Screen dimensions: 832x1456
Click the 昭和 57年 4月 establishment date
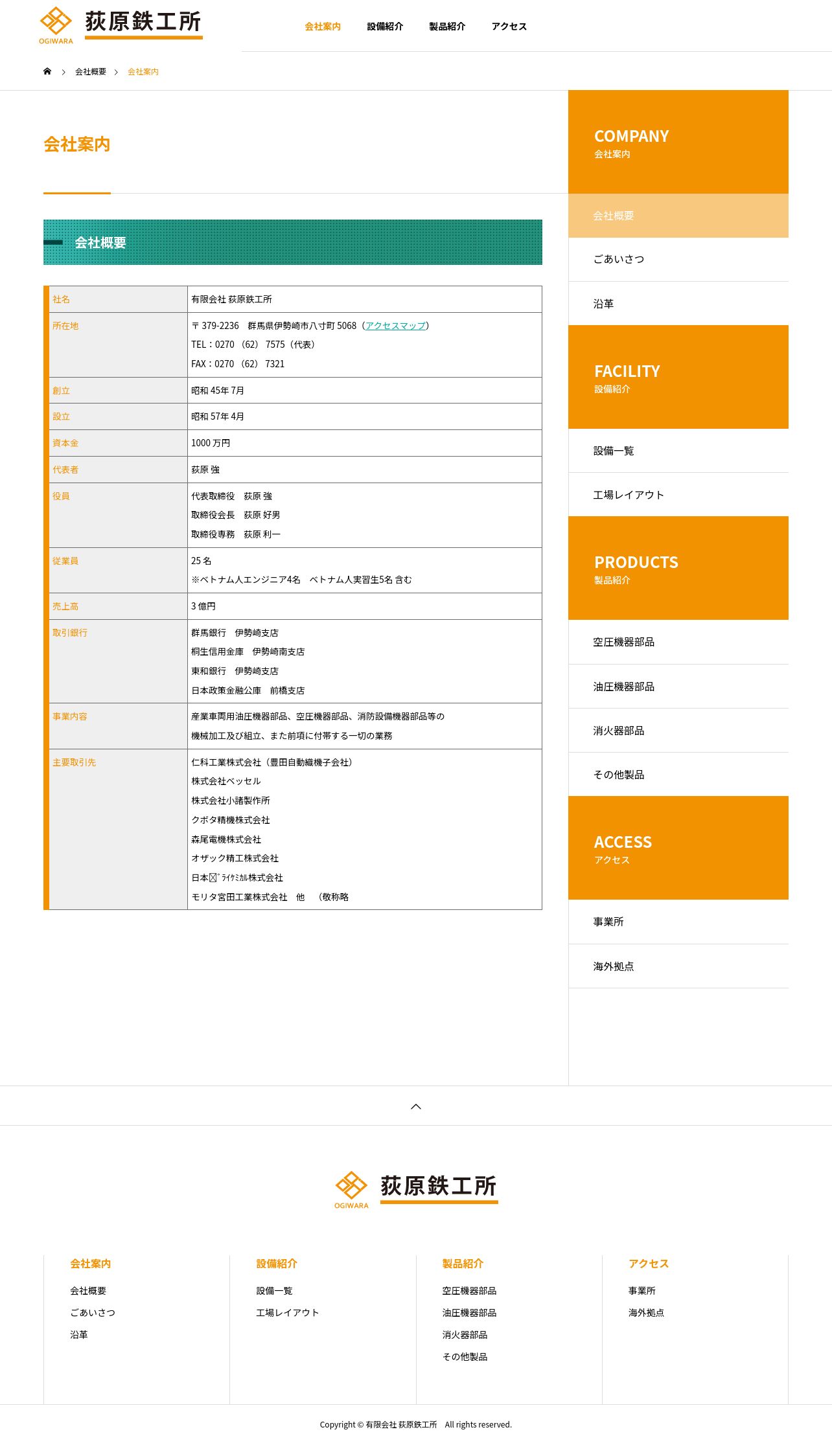218,416
